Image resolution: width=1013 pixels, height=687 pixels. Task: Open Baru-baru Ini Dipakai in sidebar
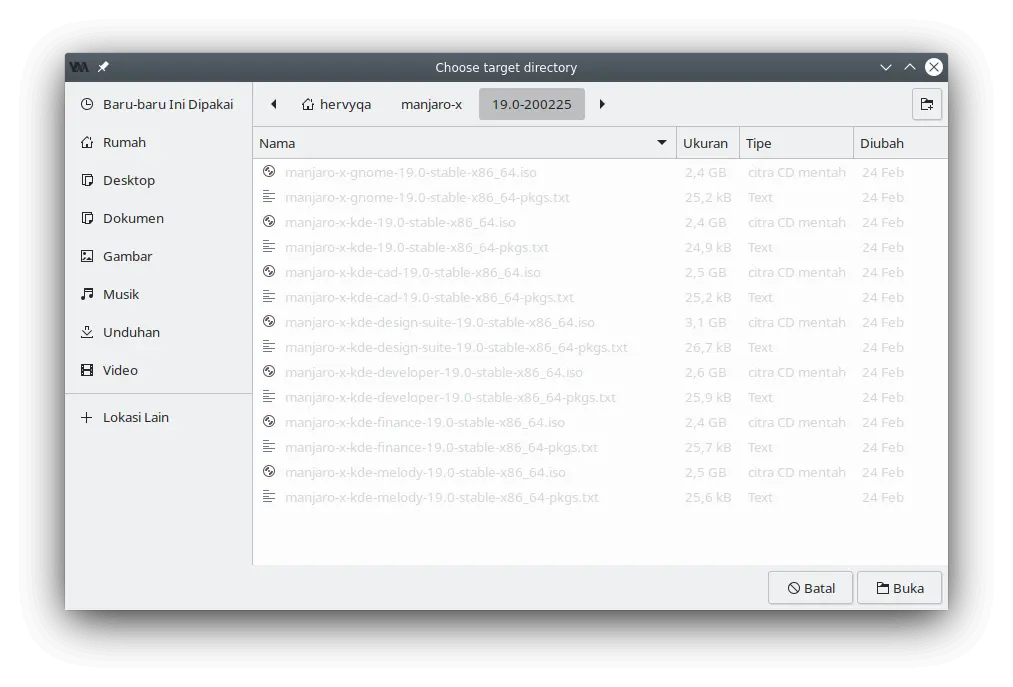pos(158,104)
